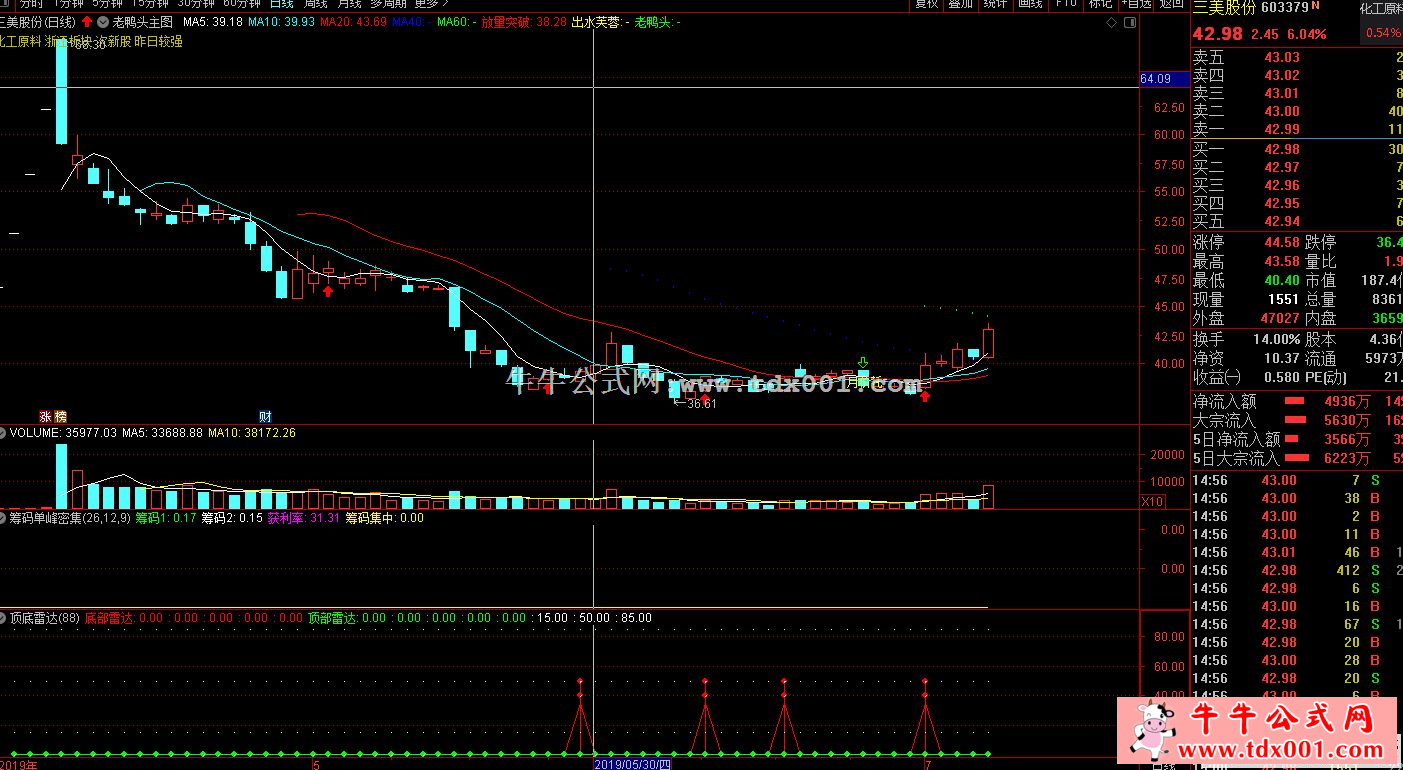Screen dimensions: 1403x770
Task: Click the 买一 price 42.98
Action: [1282, 149]
